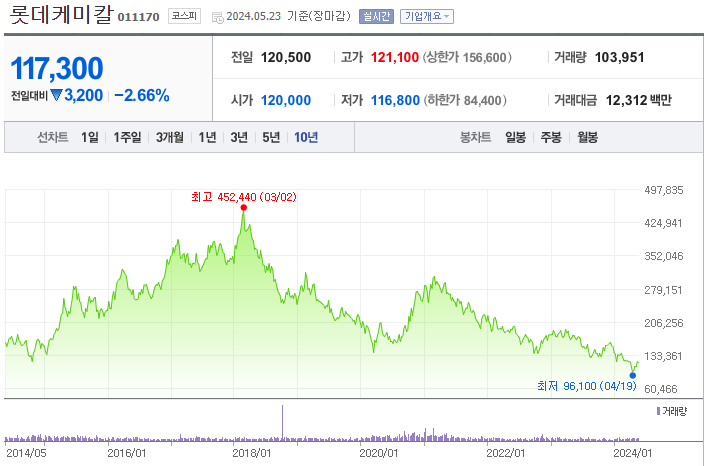Viewport: 704px width, 466px height.
Task: Click the current price 117,300
Action: [x=57, y=68]
